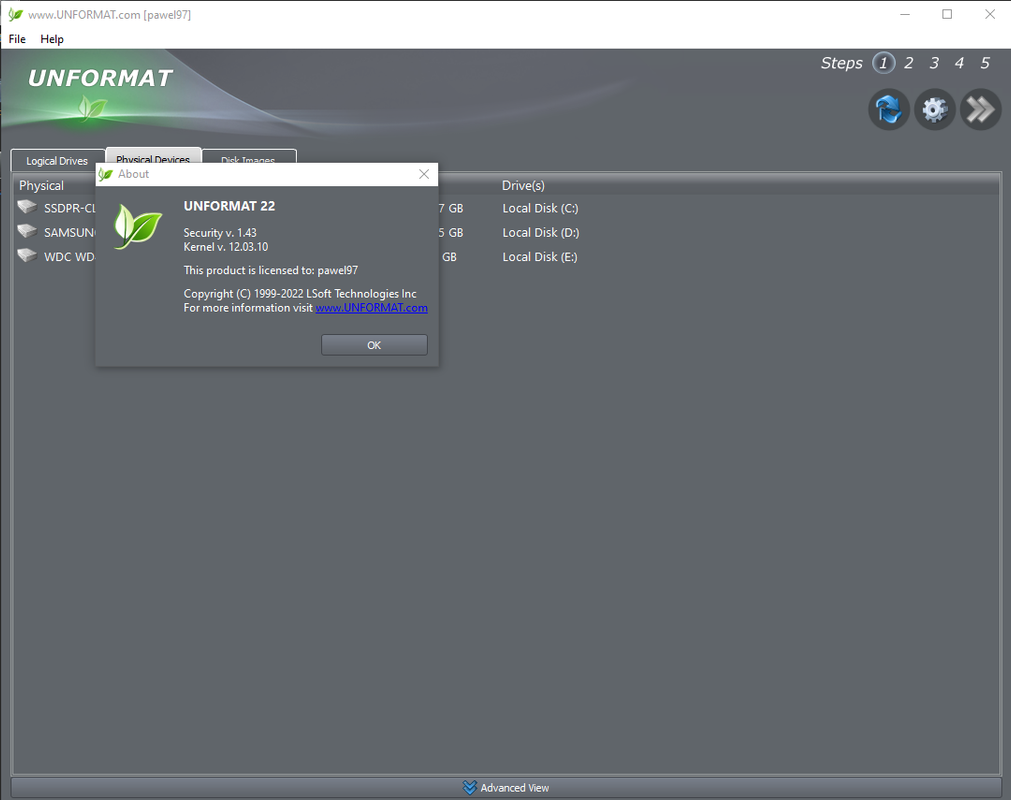Open the Help menu

[x=52, y=39]
